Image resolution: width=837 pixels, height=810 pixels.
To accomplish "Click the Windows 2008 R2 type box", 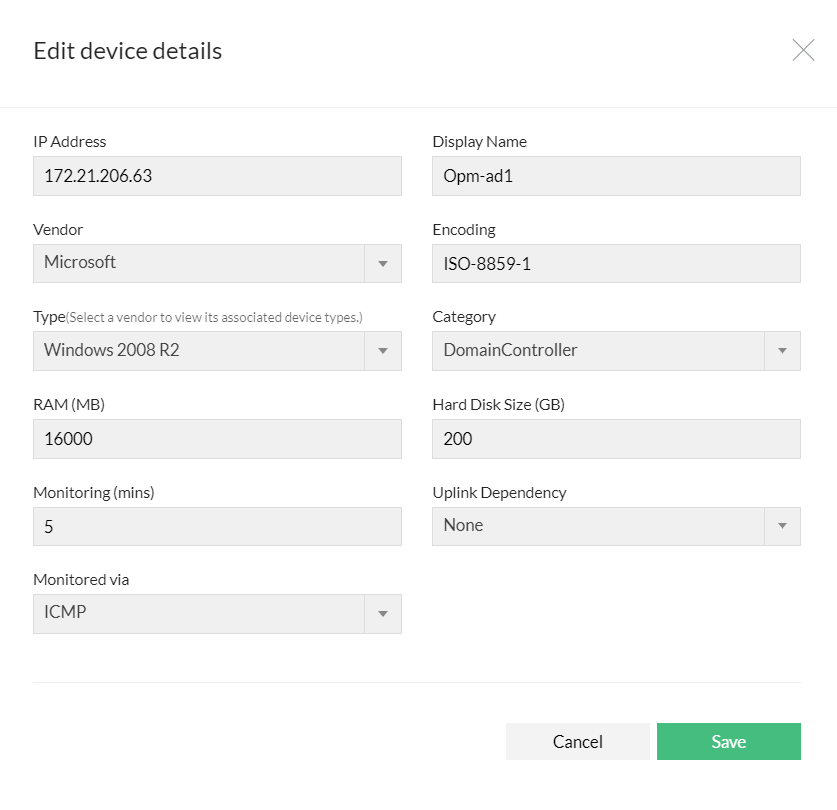I will point(198,351).
